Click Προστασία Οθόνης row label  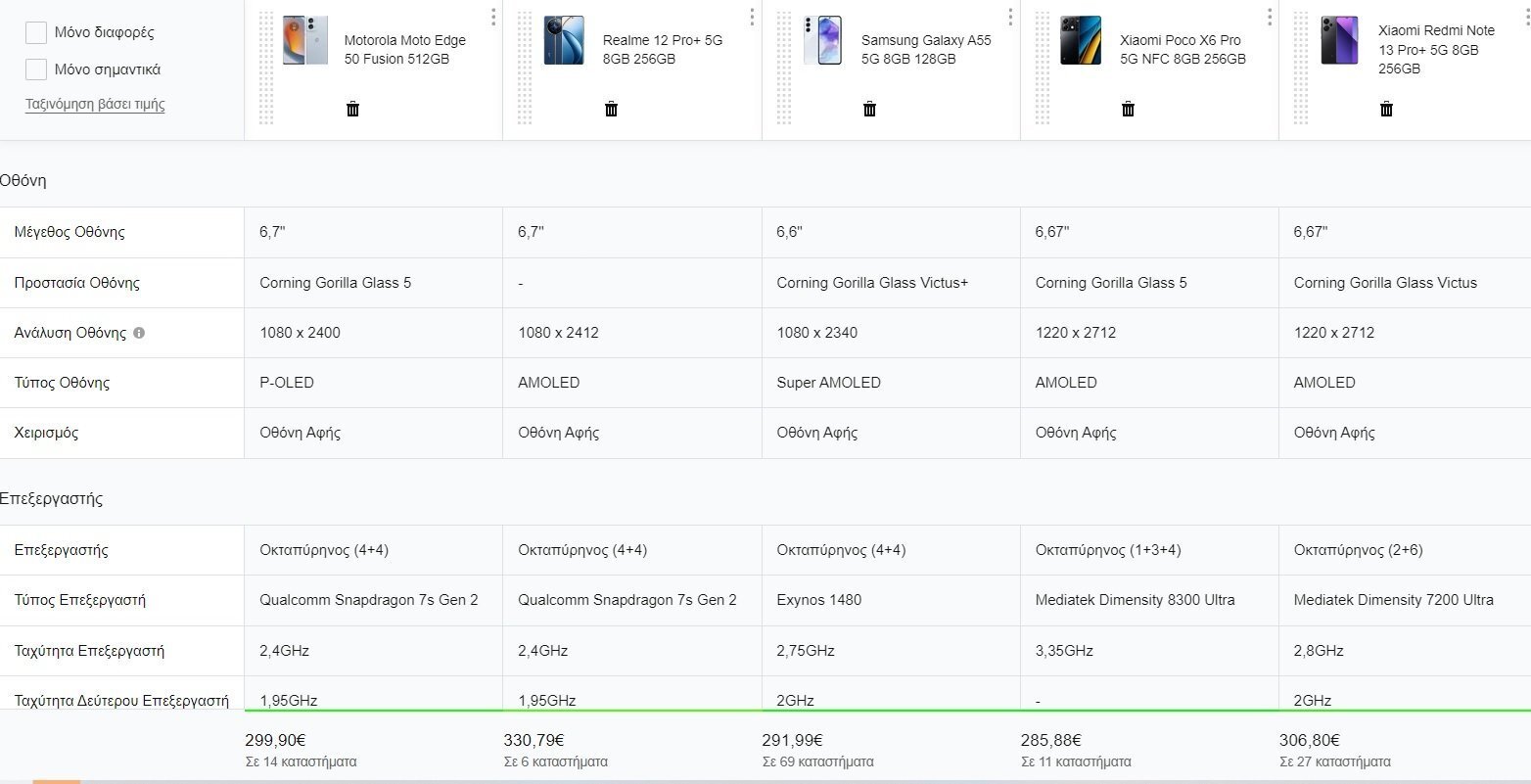[77, 283]
